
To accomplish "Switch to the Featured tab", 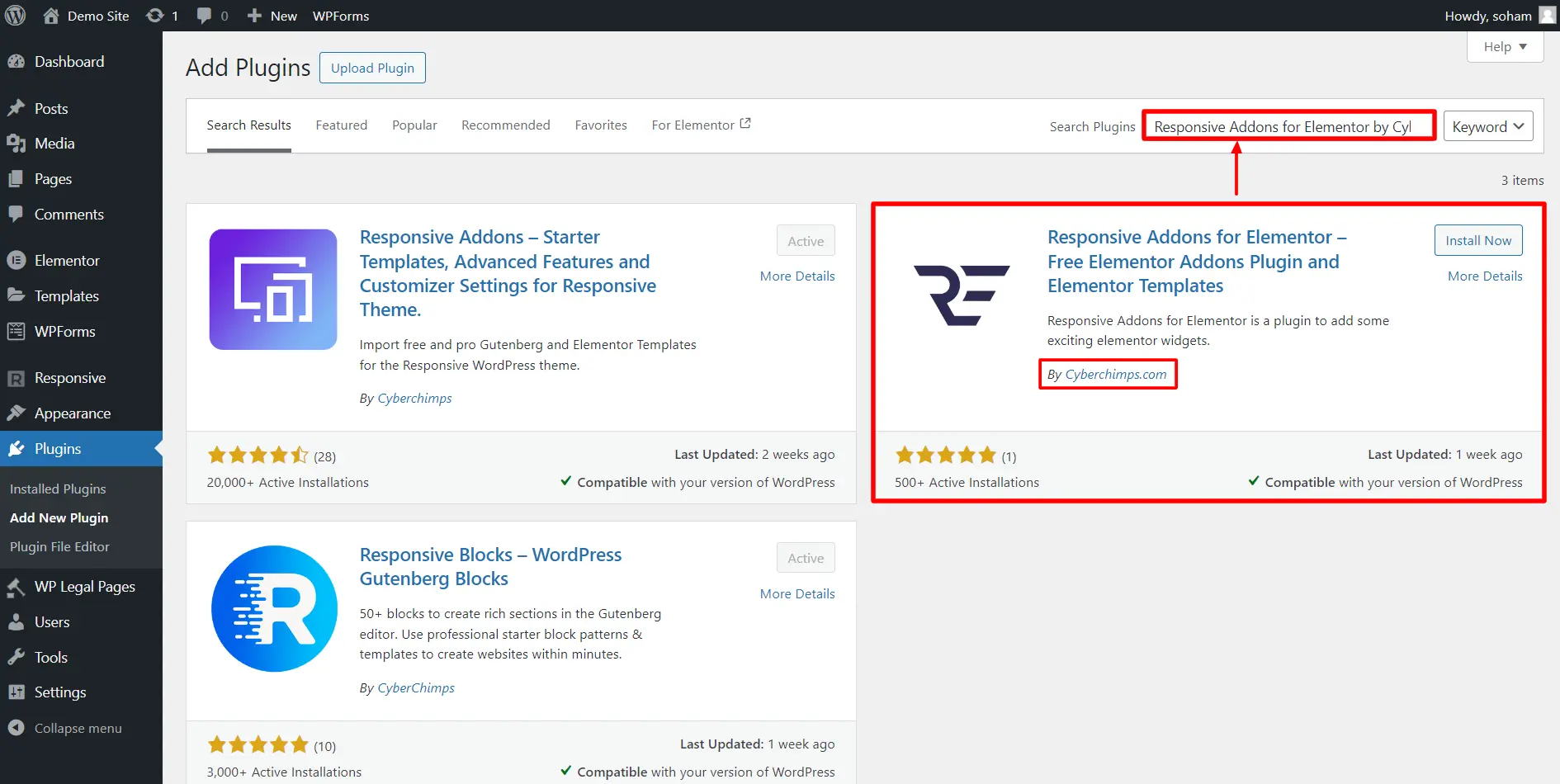I will coord(341,125).
